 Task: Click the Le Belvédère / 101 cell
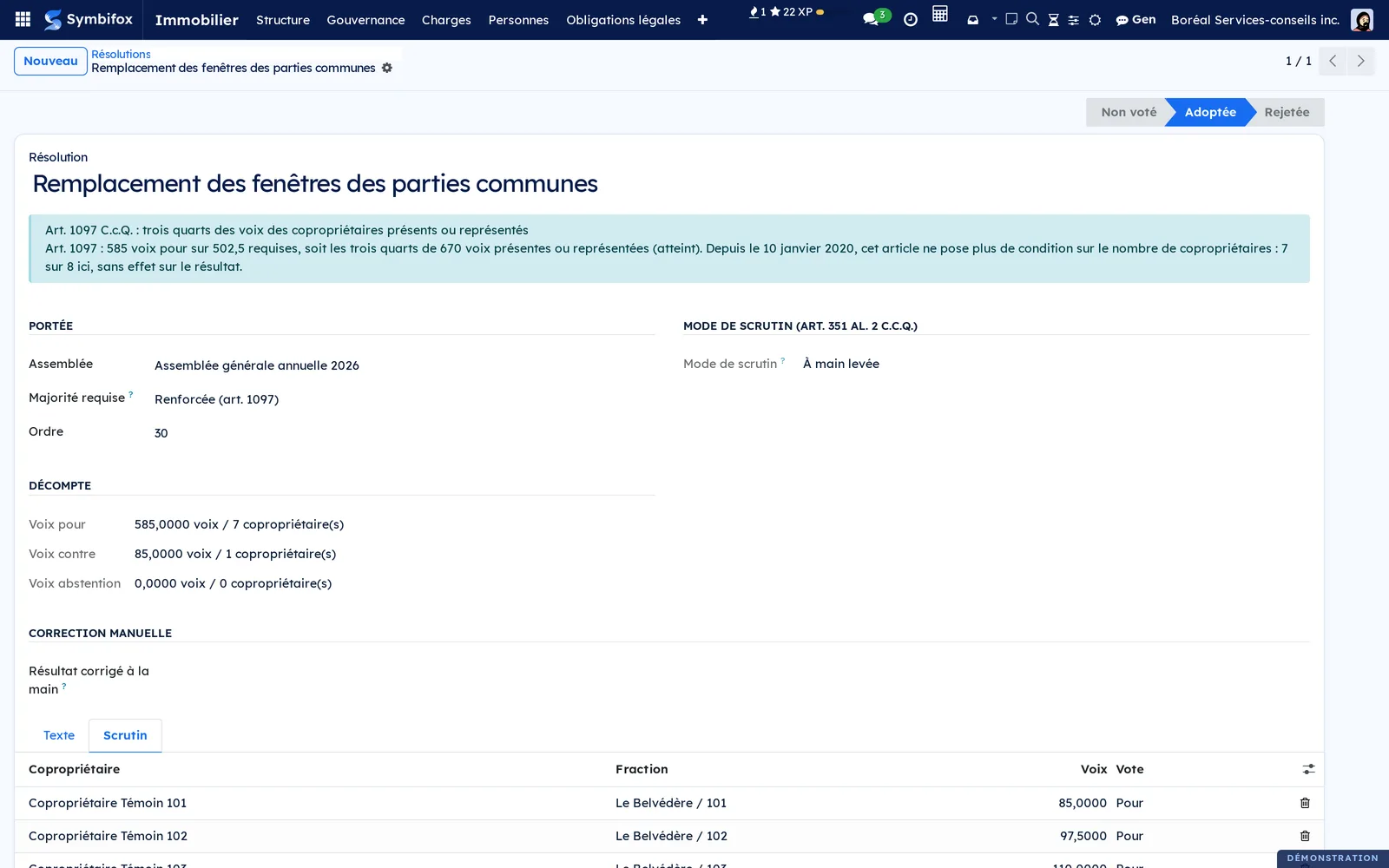(x=671, y=803)
